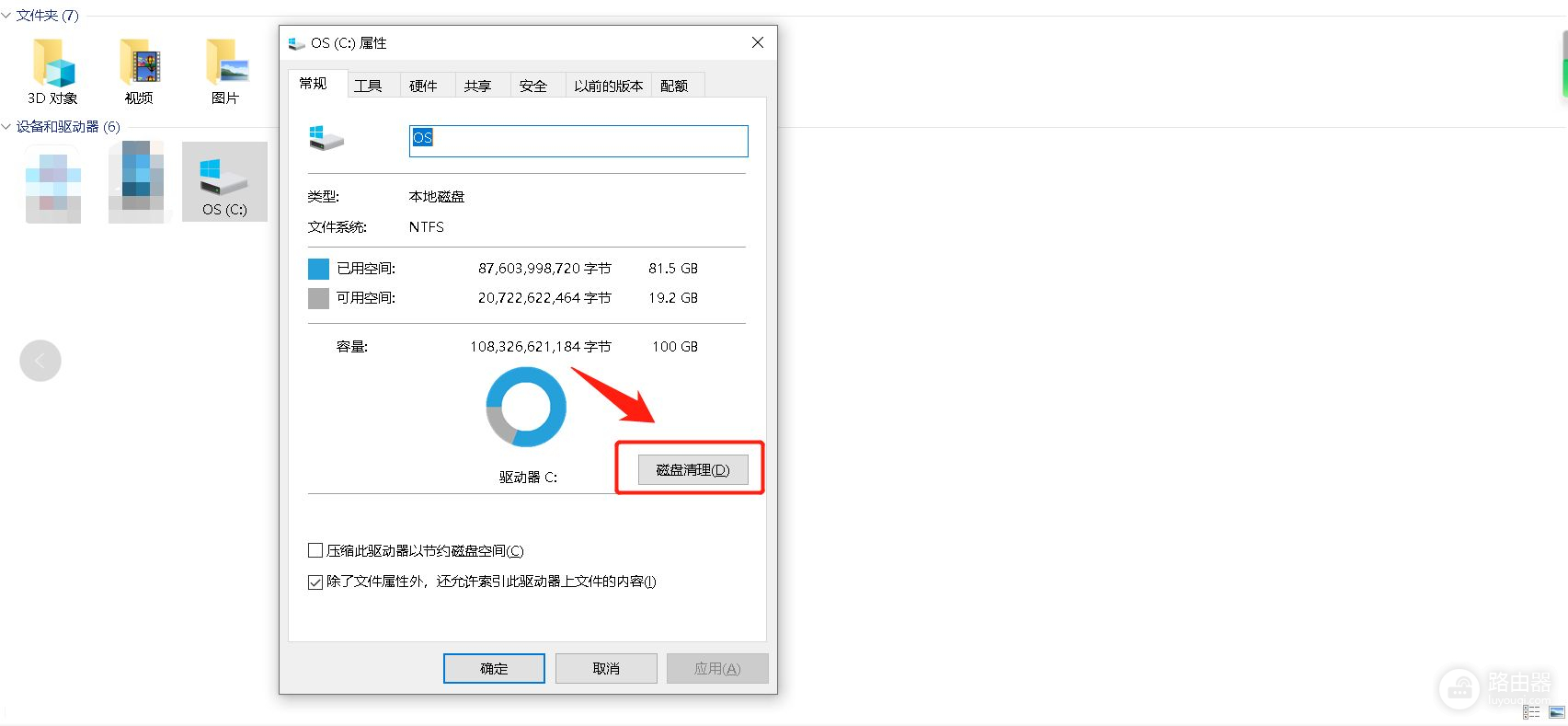Switch Explorer to details view icon
1568x726 pixels.
coord(1531,712)
